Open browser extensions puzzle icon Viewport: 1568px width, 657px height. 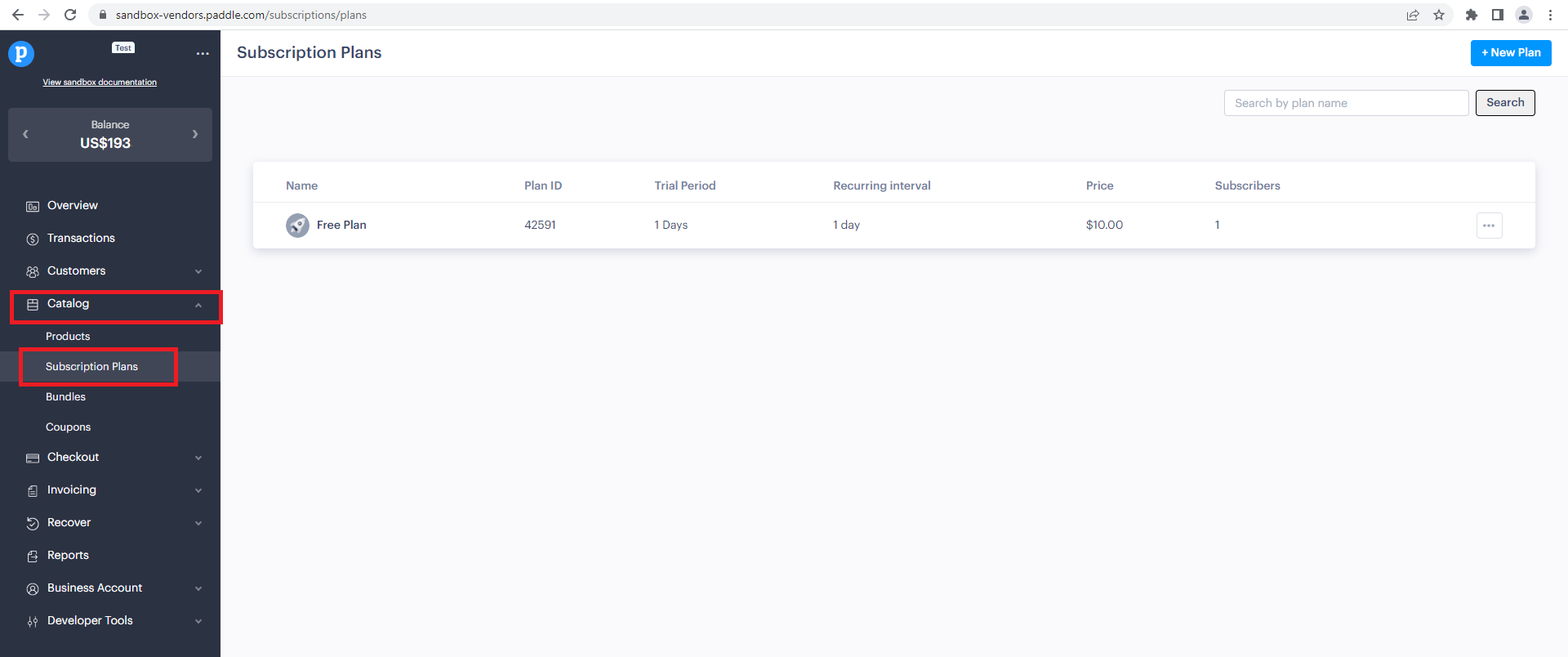[x=1472, y=15]
